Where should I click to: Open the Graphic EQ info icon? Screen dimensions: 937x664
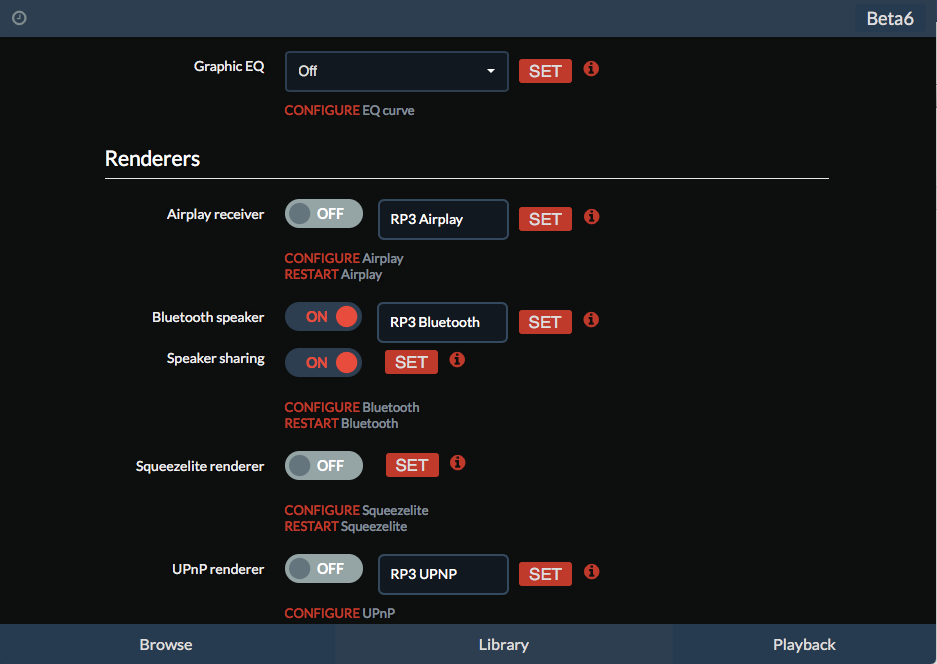pos(591,69)
